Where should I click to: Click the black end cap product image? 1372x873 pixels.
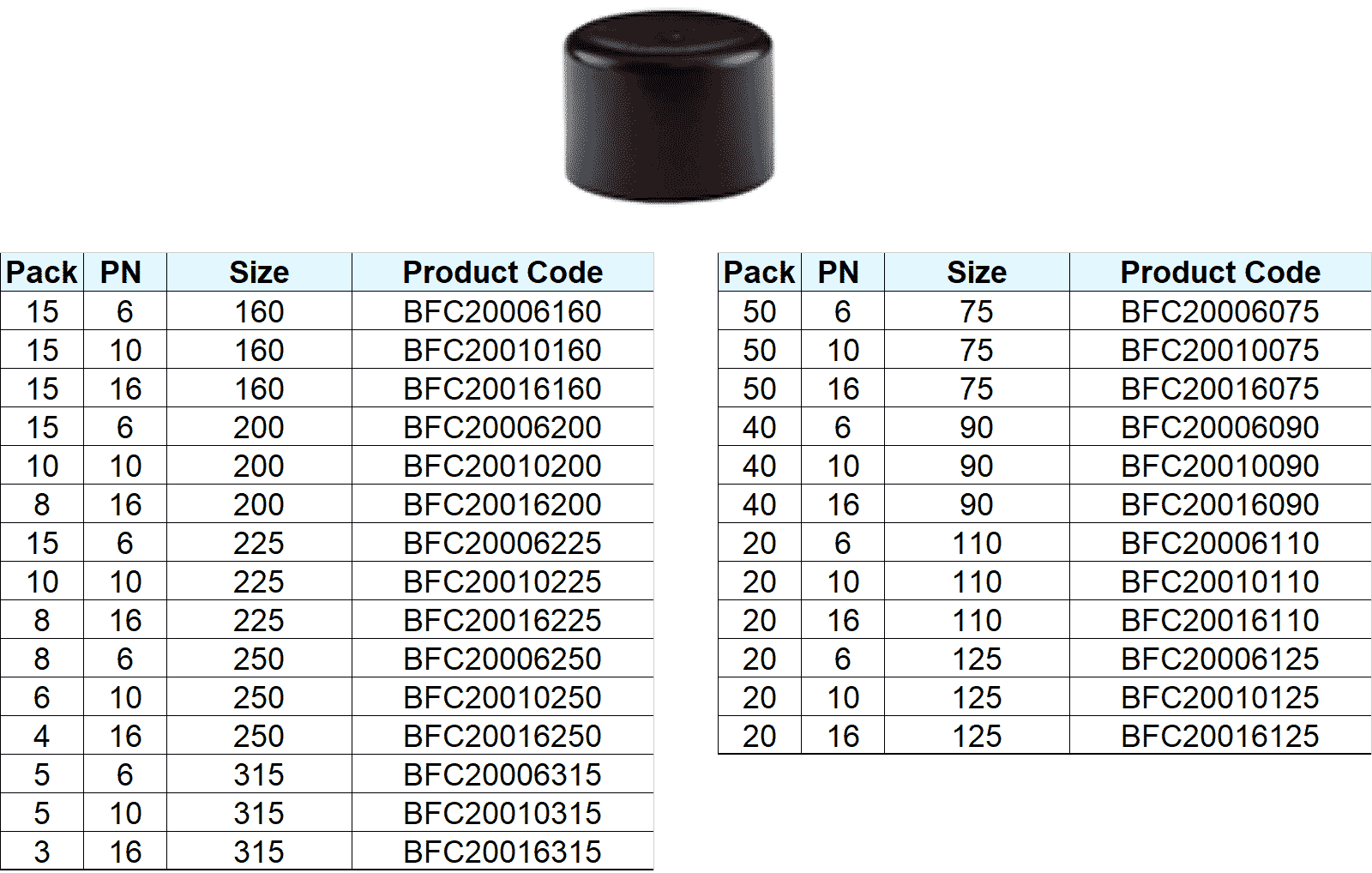click(x=669, y=107)
